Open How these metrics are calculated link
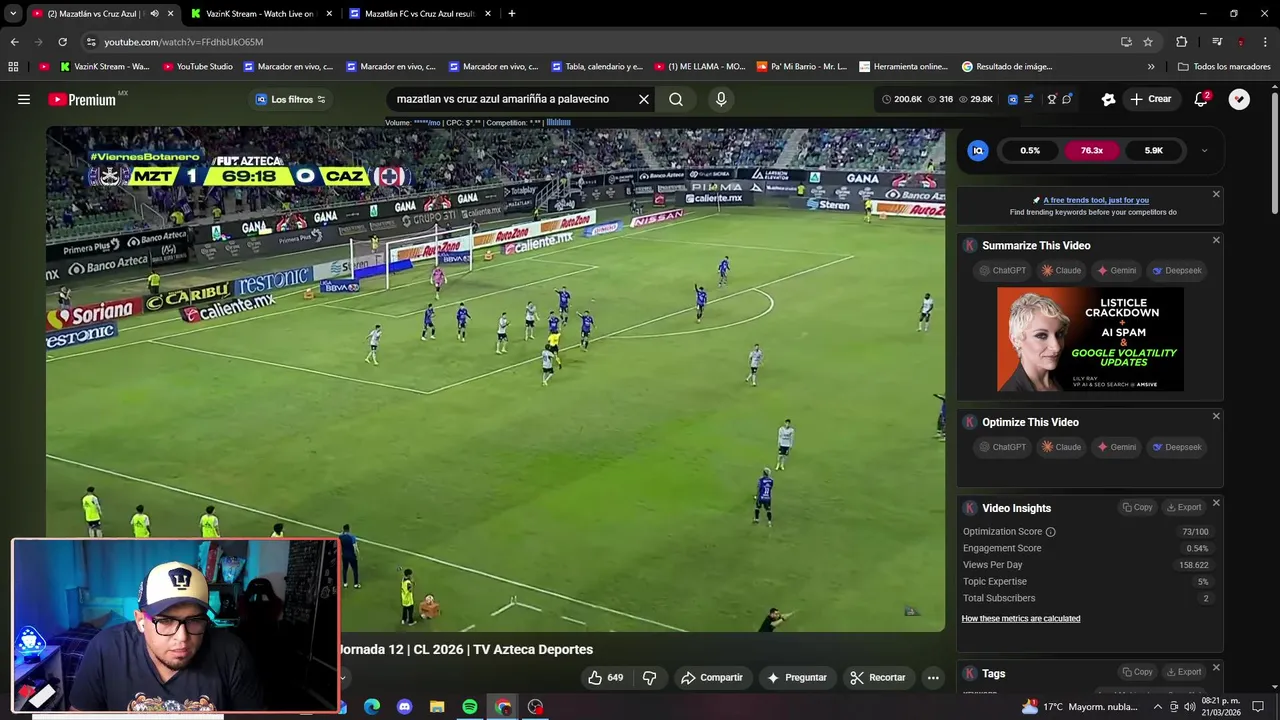Image resolution: width=1280 pixels, height=720 pixels. point(1021,619)
